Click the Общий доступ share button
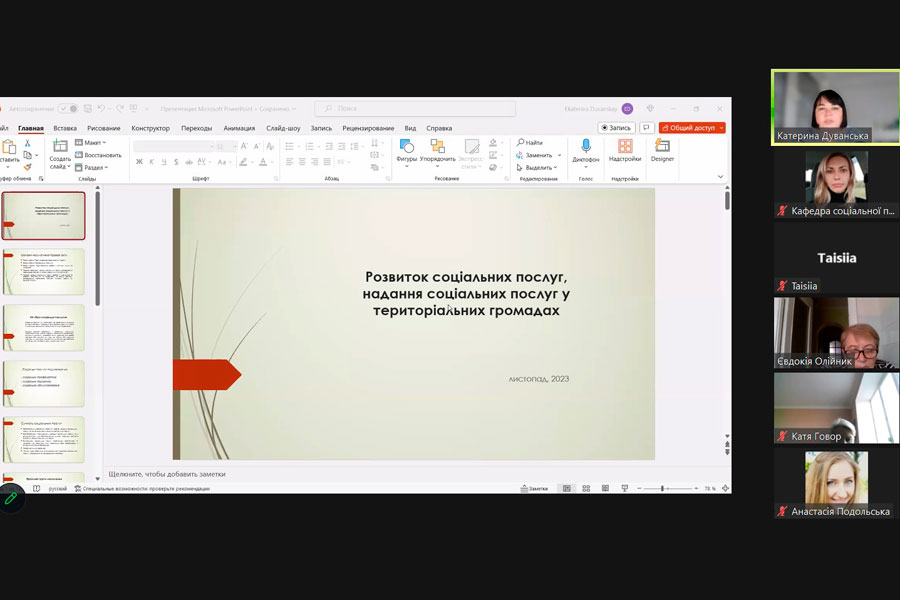 (x=691, y=128)
